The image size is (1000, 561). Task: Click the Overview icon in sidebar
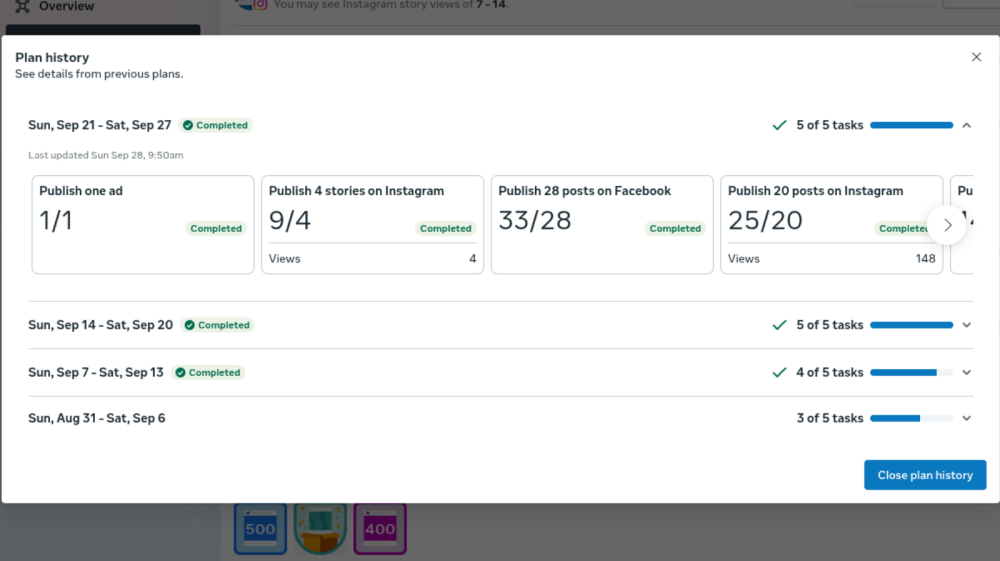(x=22, y=6)
